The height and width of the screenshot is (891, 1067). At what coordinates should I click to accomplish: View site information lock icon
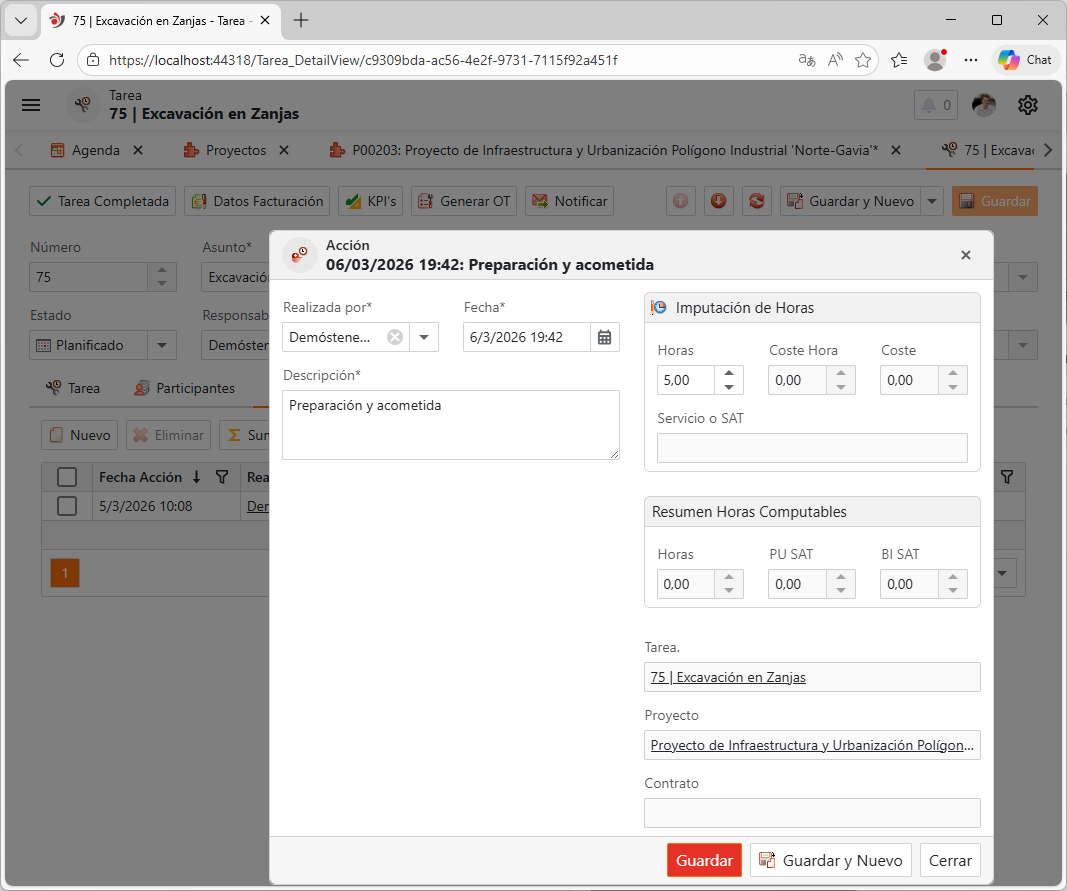[93, 60]
